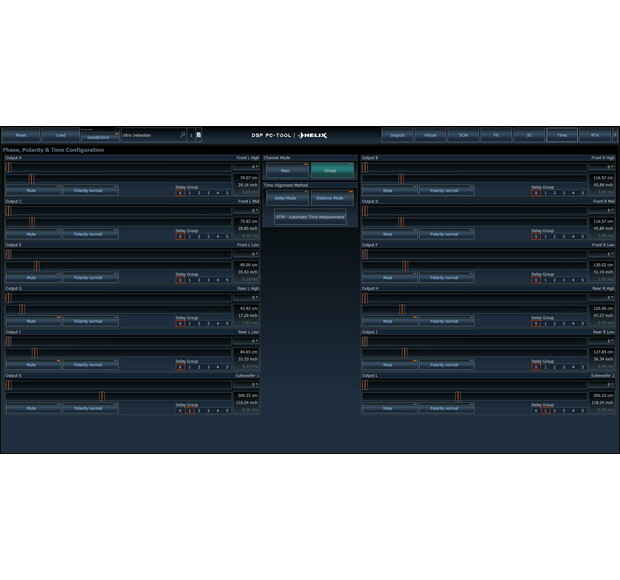Open the Outputs tab
Image resolution: width=620 pixels, height=580 pixels.
[397, 135]
